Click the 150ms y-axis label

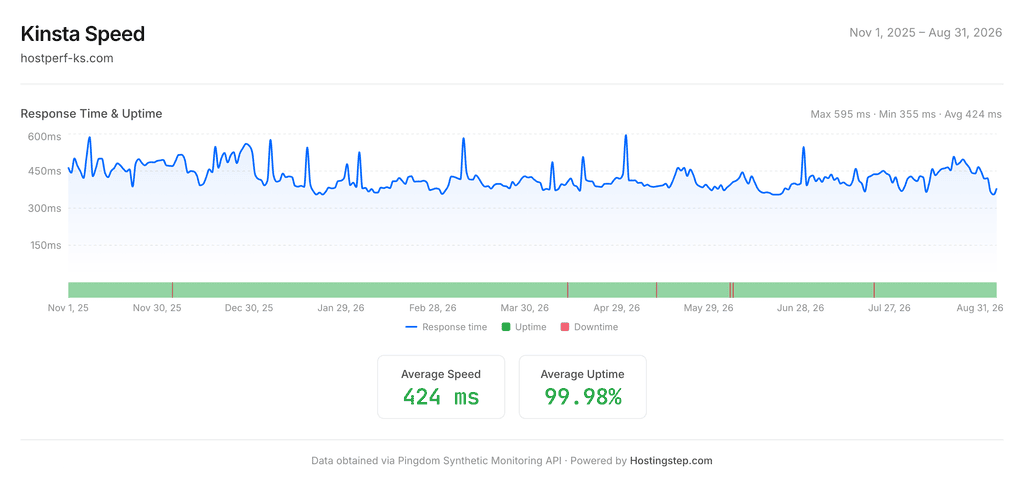pos(44,246)
